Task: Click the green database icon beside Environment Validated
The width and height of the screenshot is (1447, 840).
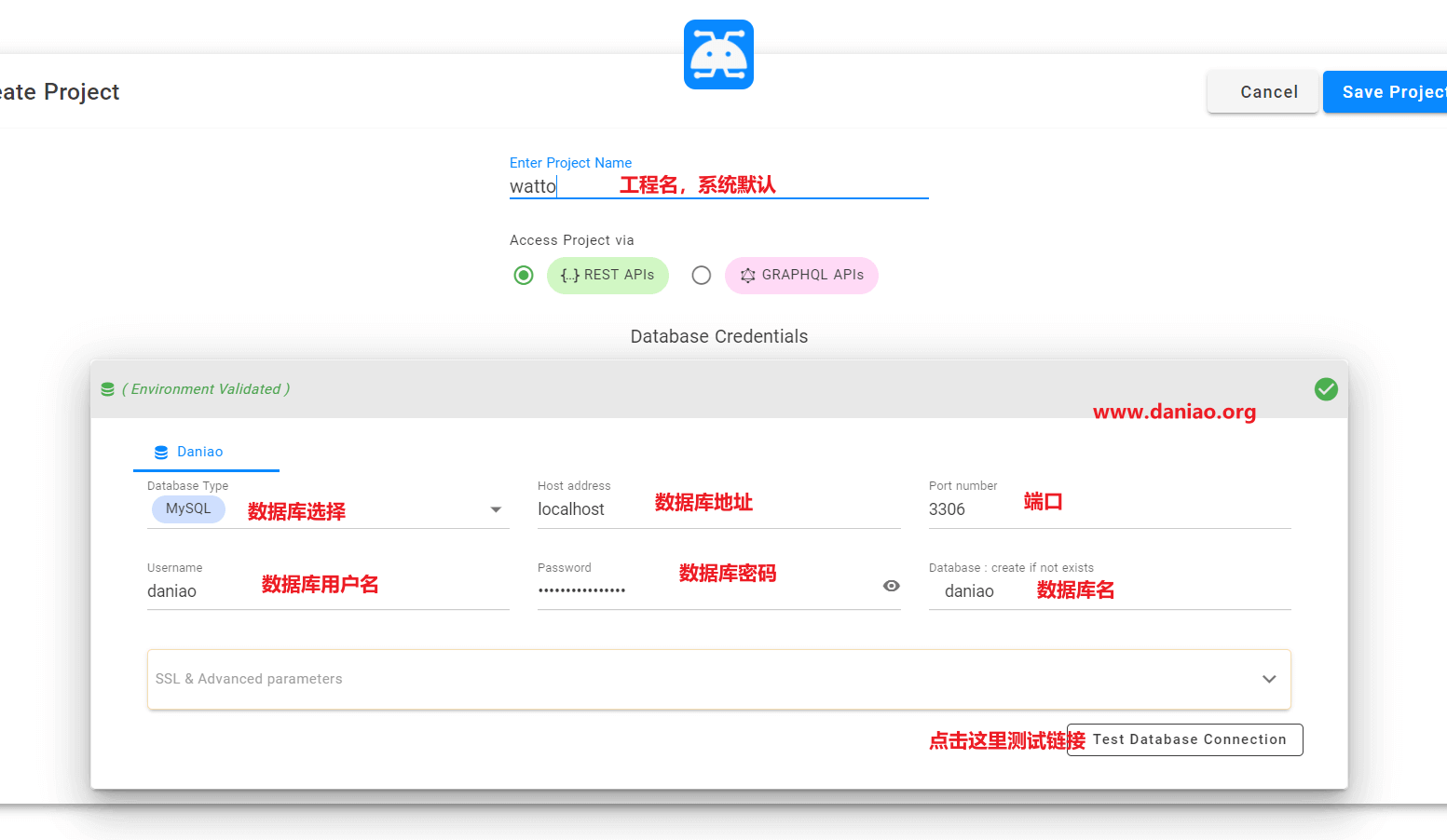Action: tap(108, 389)
